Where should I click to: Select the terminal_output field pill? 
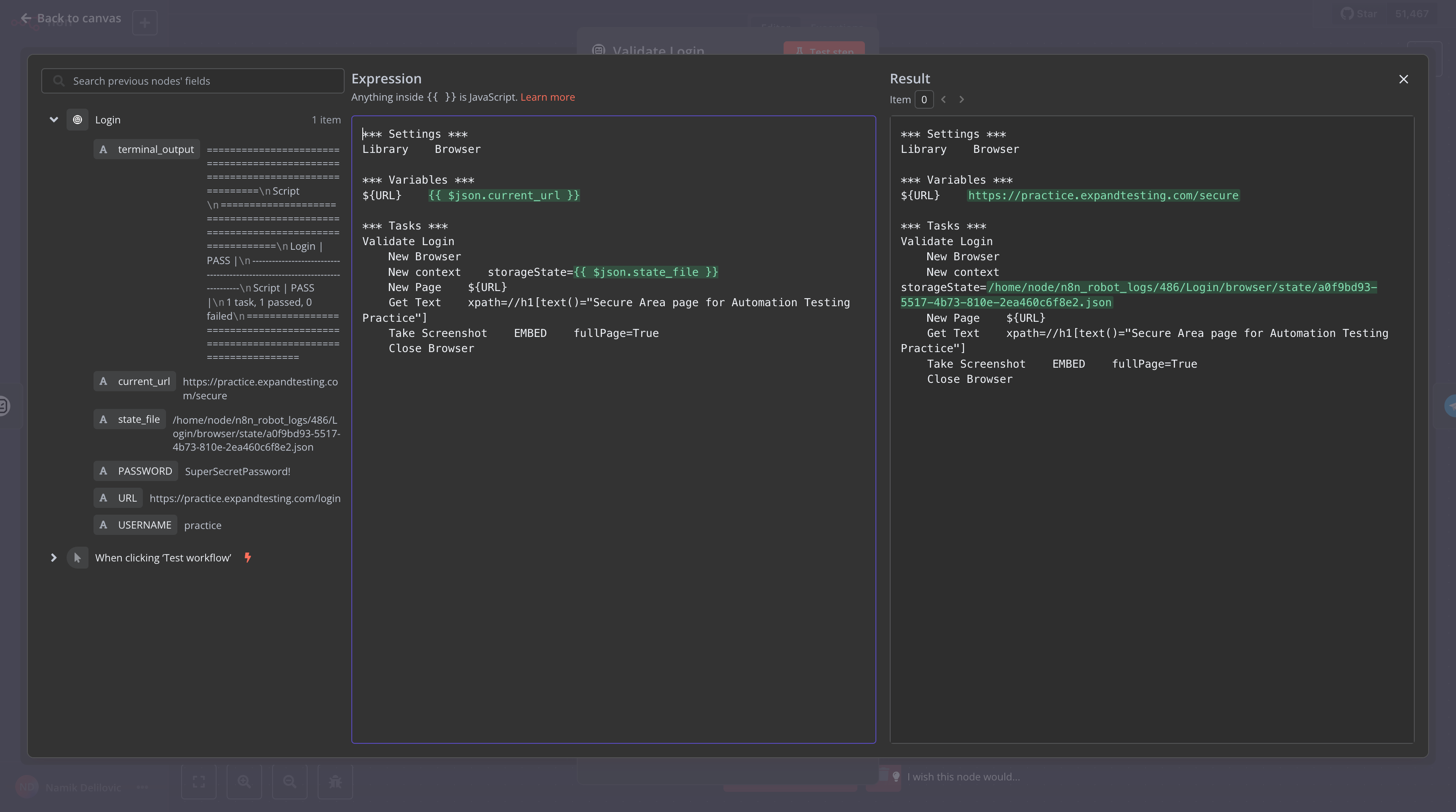pos(147,149)
